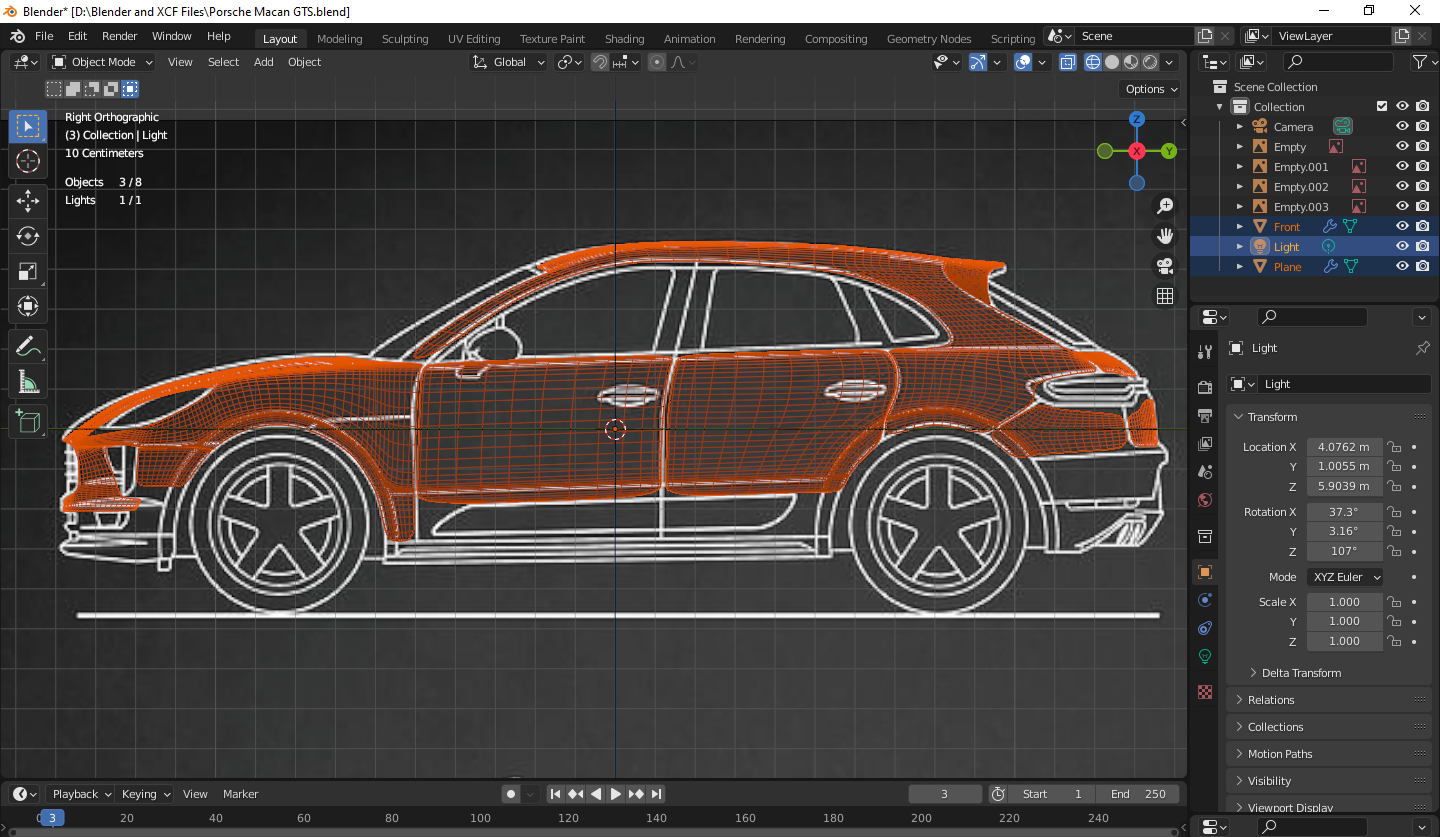This screenshot has width=1440, height=837.
Task: Open the Render properties tab
Action: [1205, 387]
